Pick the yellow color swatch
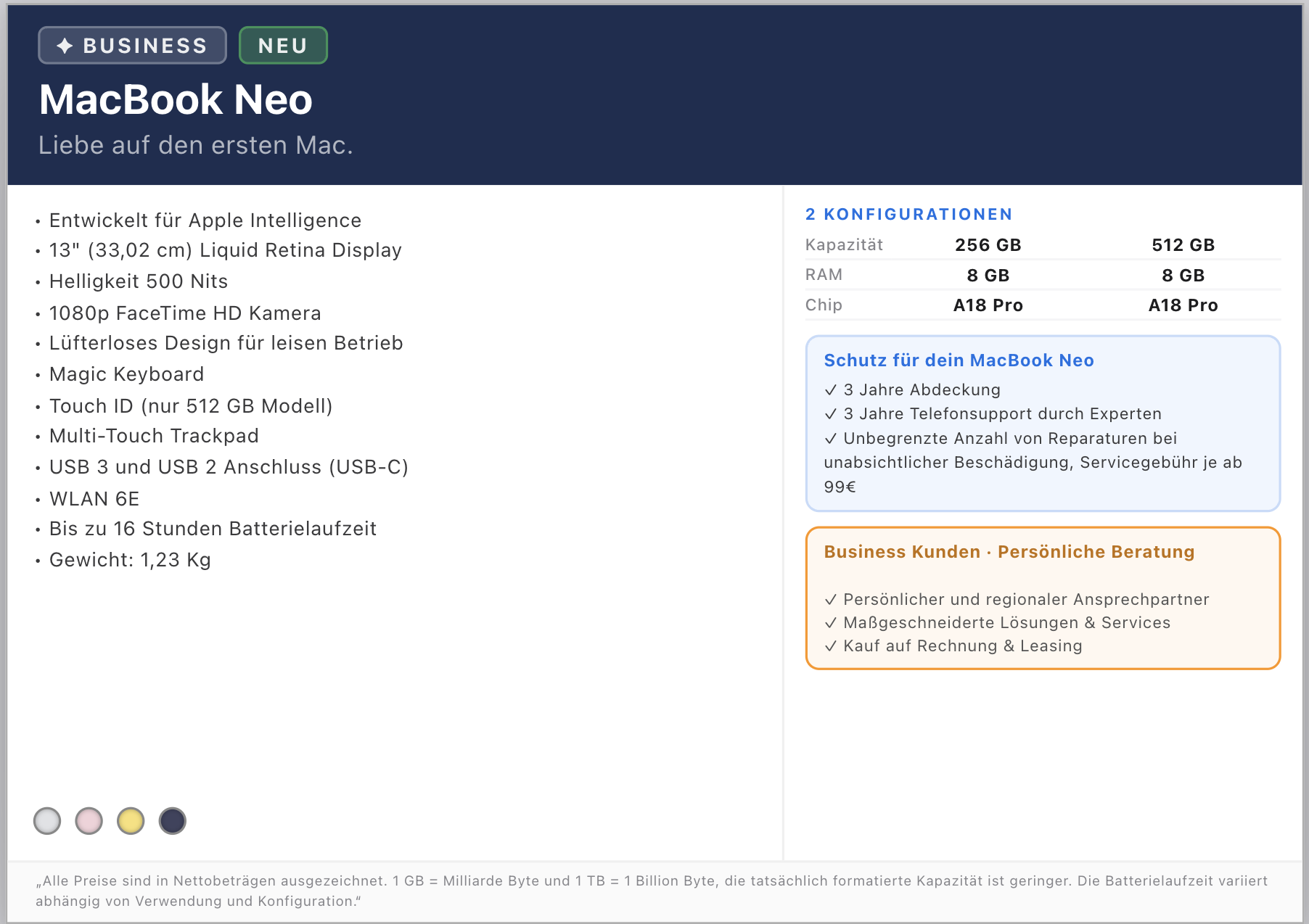Image resolution: width=1309 pixels, height=924 pixels. click(x=131, y=821)
